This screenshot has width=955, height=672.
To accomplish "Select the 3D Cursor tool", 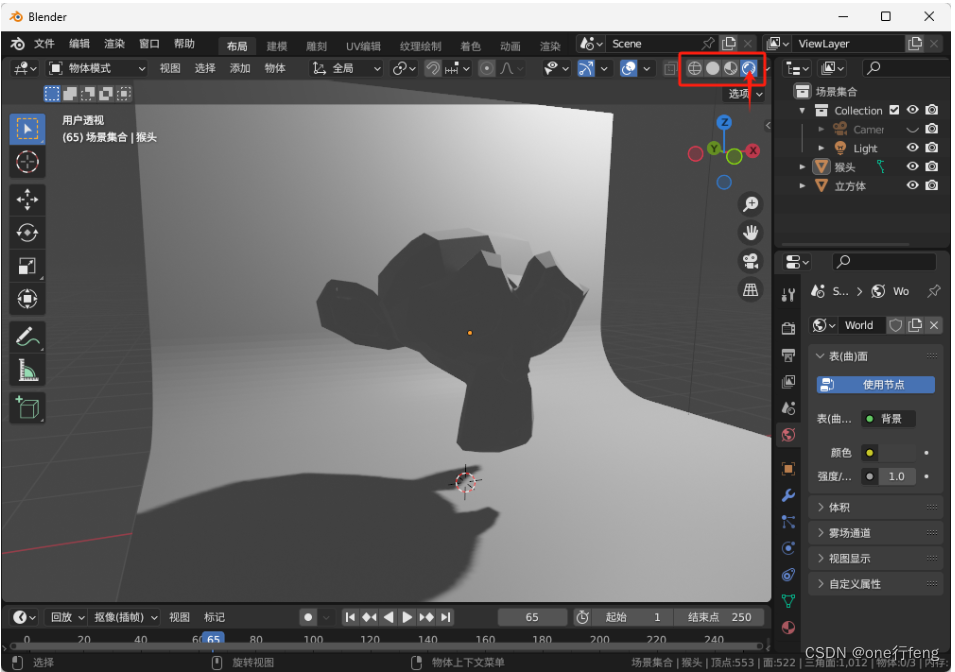I will pos(27,161).
